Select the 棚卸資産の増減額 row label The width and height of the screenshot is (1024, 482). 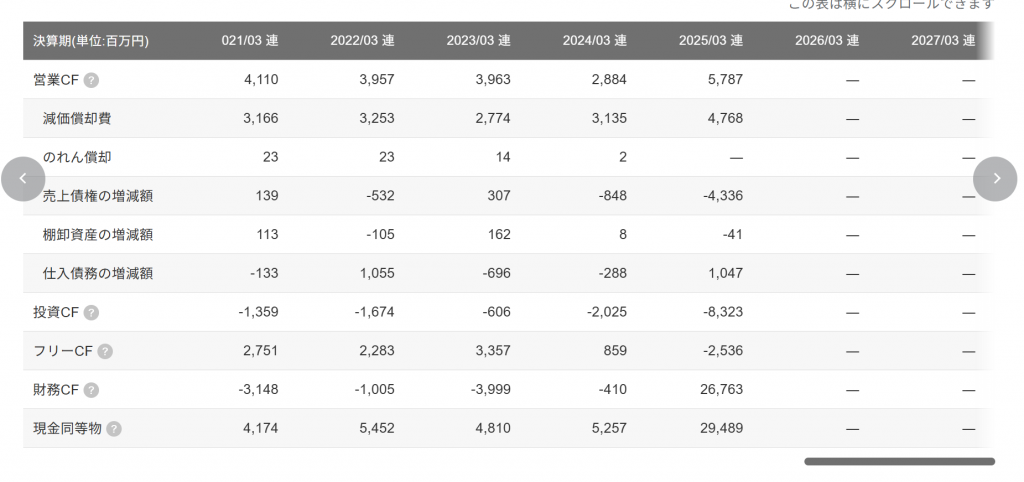[98, 235]
